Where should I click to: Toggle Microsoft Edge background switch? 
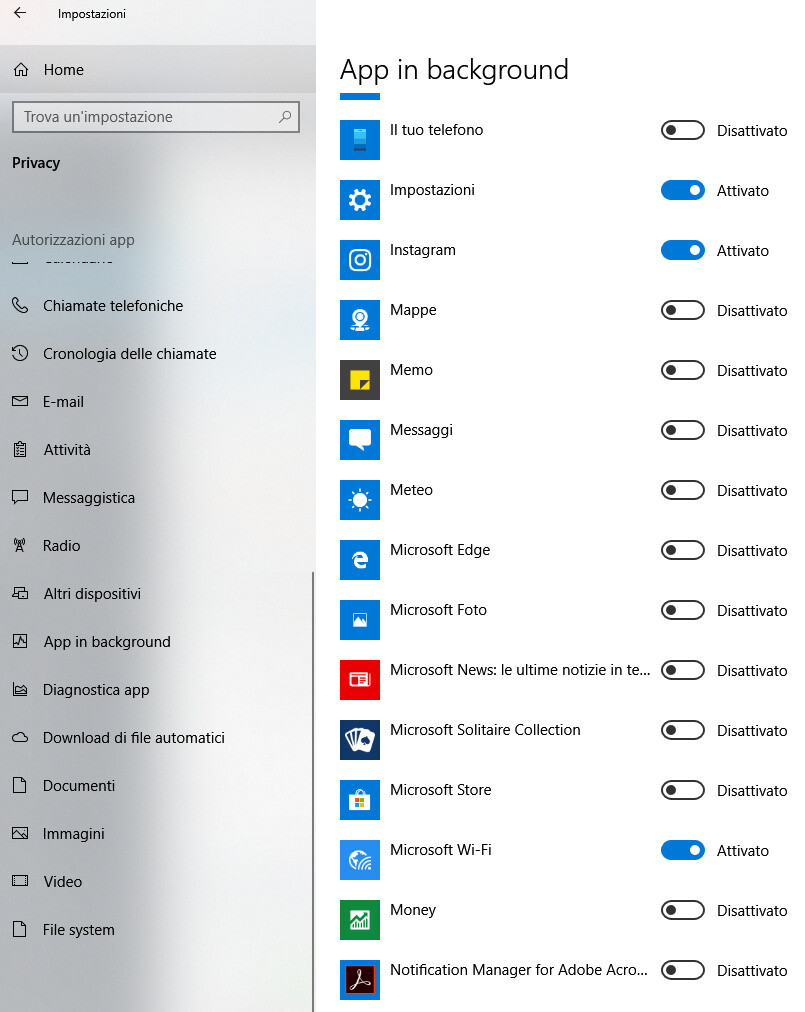pyautogui.click(x=682, y=551)
